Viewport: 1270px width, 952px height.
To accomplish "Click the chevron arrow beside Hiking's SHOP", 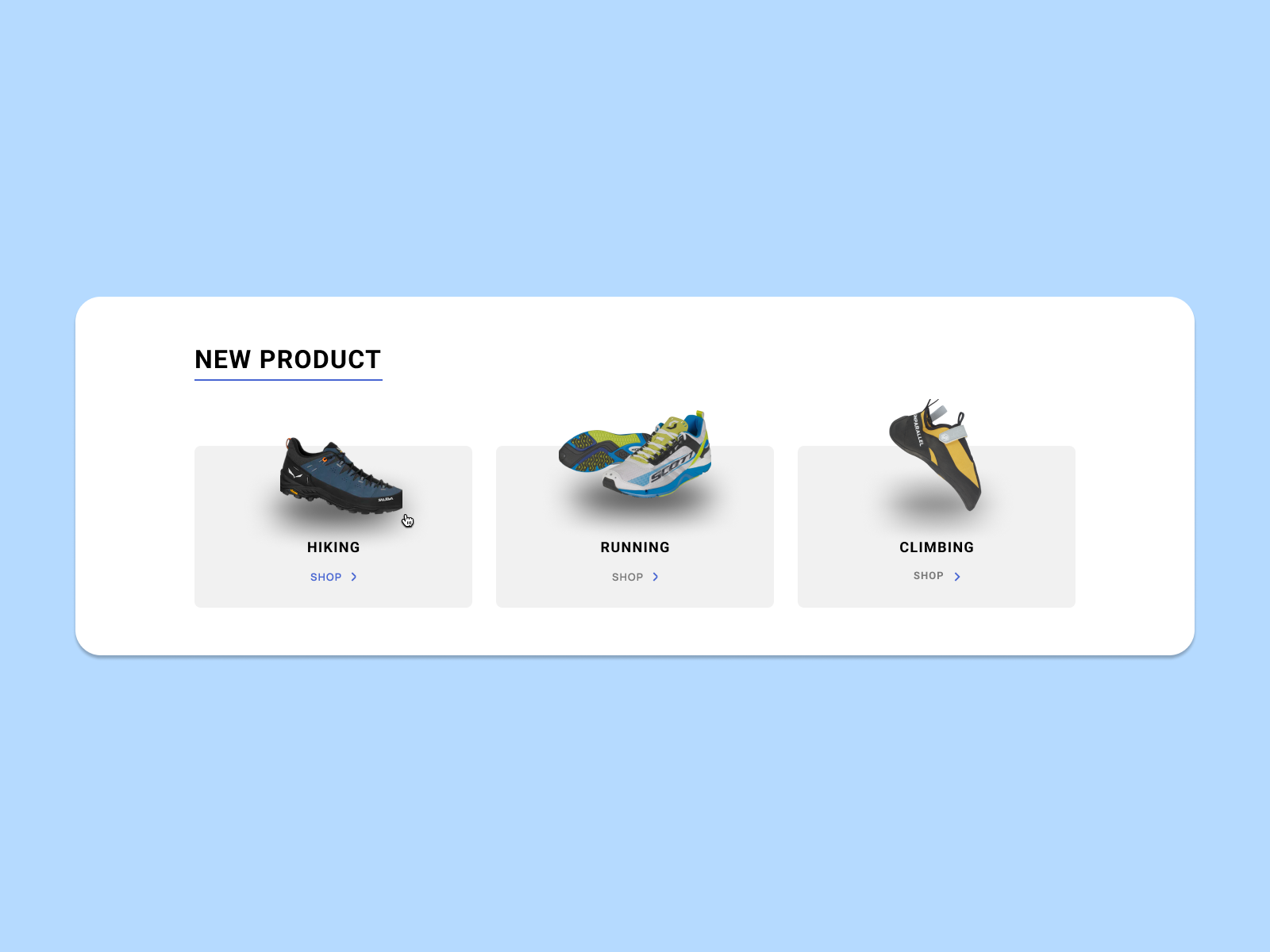I will [354, 577].
